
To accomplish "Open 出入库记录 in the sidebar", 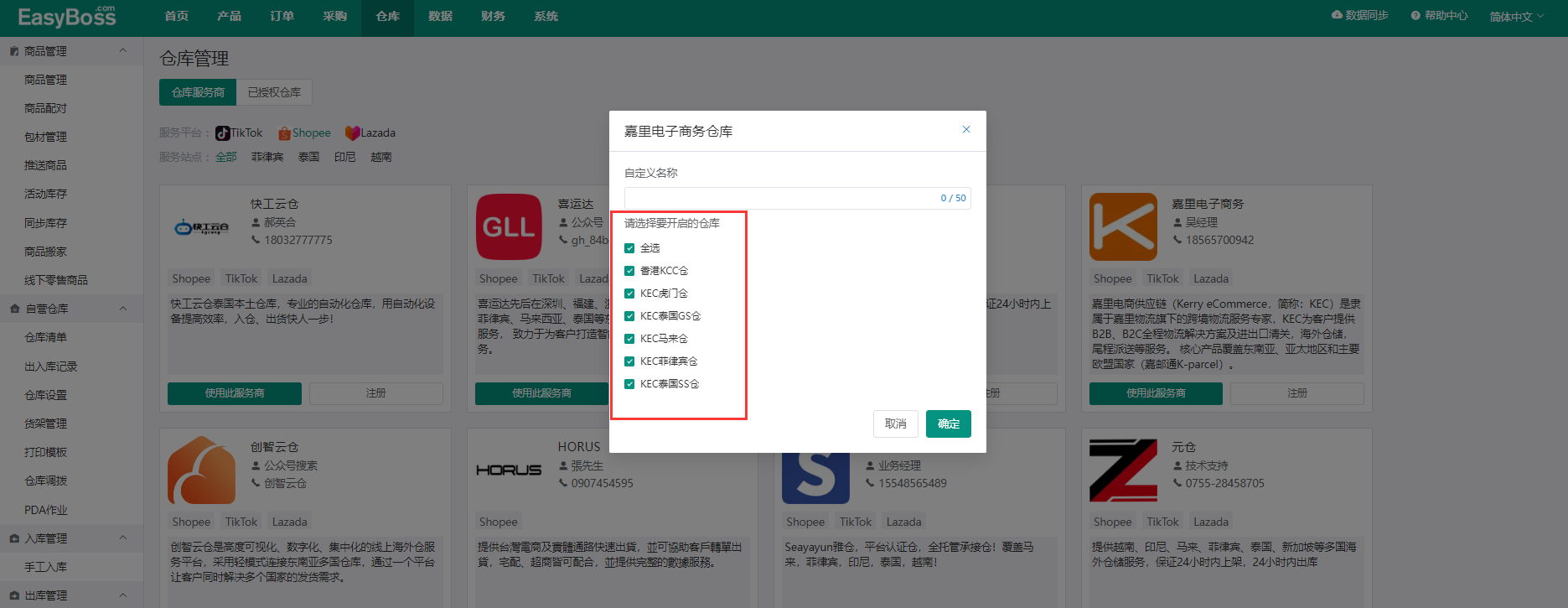I will 50,366.
